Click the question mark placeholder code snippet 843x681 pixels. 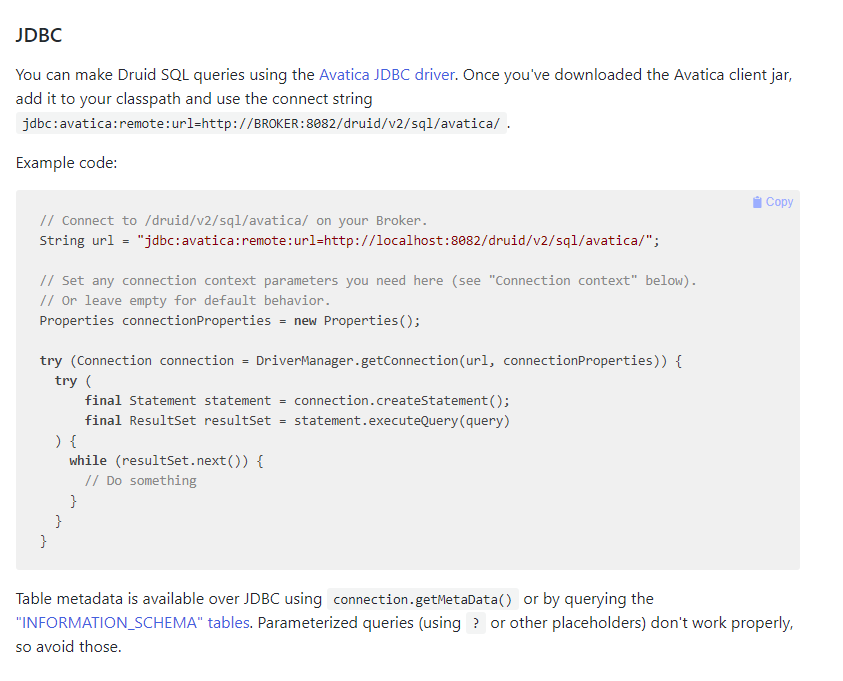[475, 622]
